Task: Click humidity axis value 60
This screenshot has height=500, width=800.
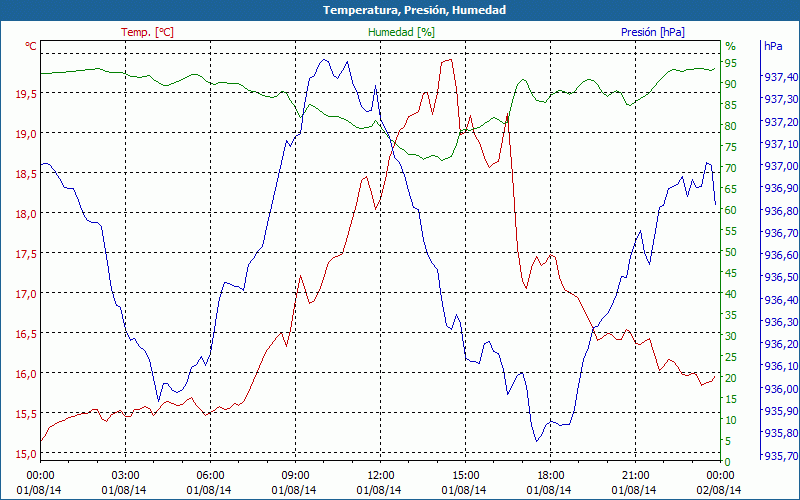Action: coord(731,210)
